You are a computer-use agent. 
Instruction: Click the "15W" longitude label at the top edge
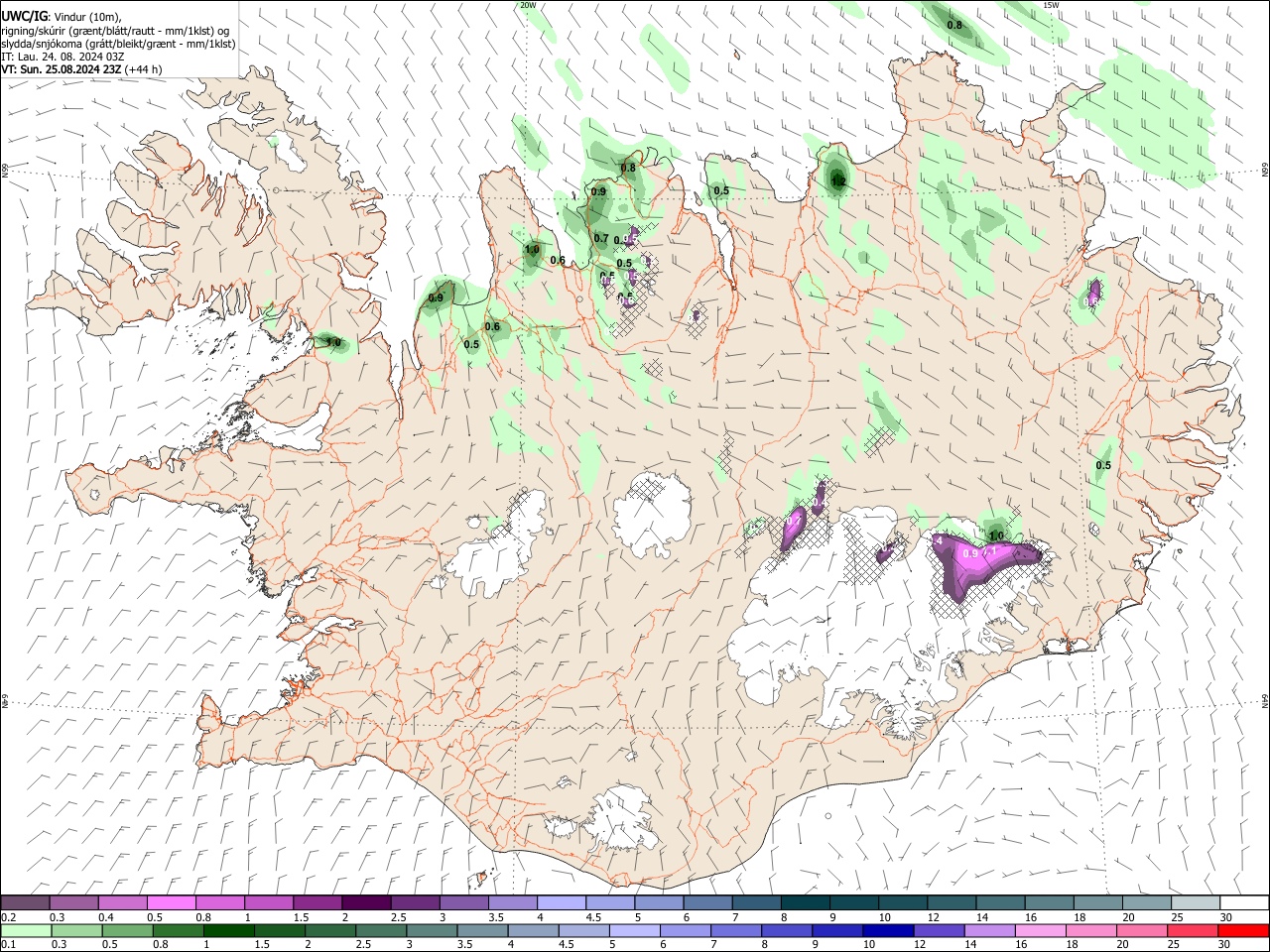[1051, 5]
